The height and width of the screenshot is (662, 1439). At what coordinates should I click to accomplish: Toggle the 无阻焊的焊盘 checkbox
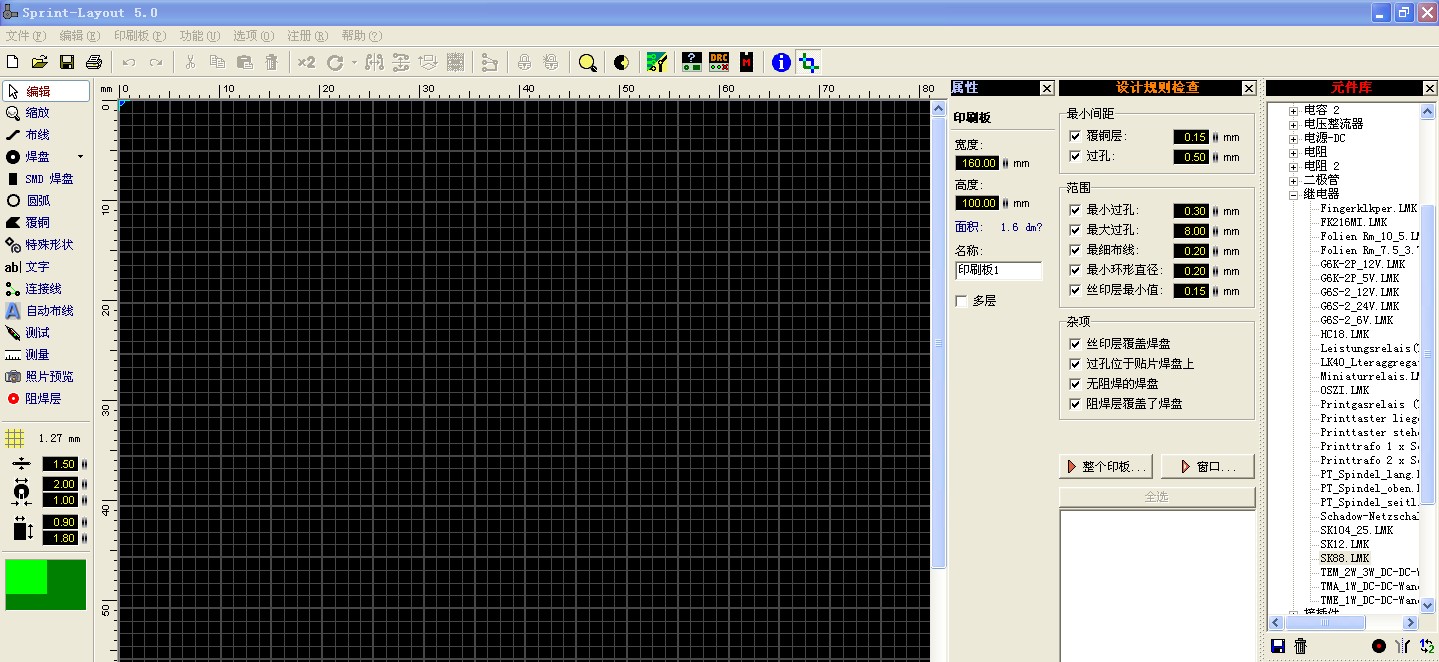tap(1075, 384)
